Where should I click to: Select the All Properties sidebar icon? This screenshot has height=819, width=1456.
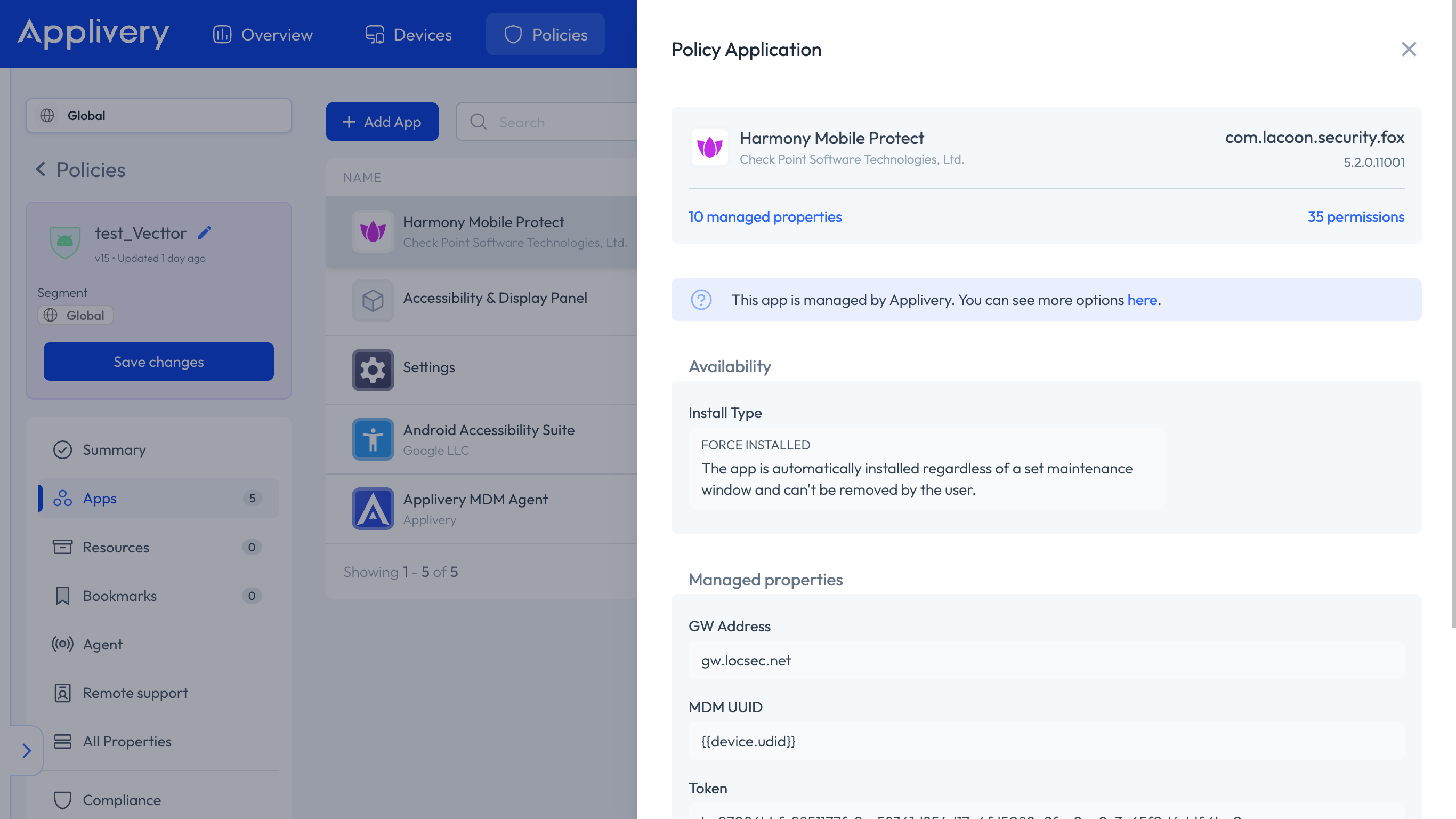pyautogui.click(x=62, y=742)
